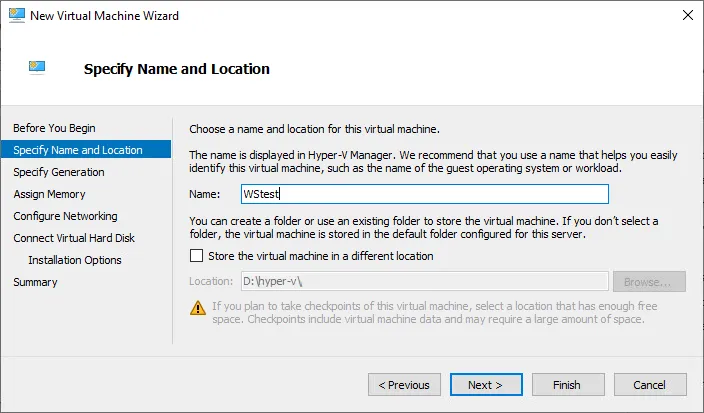Click the virtual machine header icon
Image resolution: width=704 pixels, height=413 pixels.
tap(37, 69)
